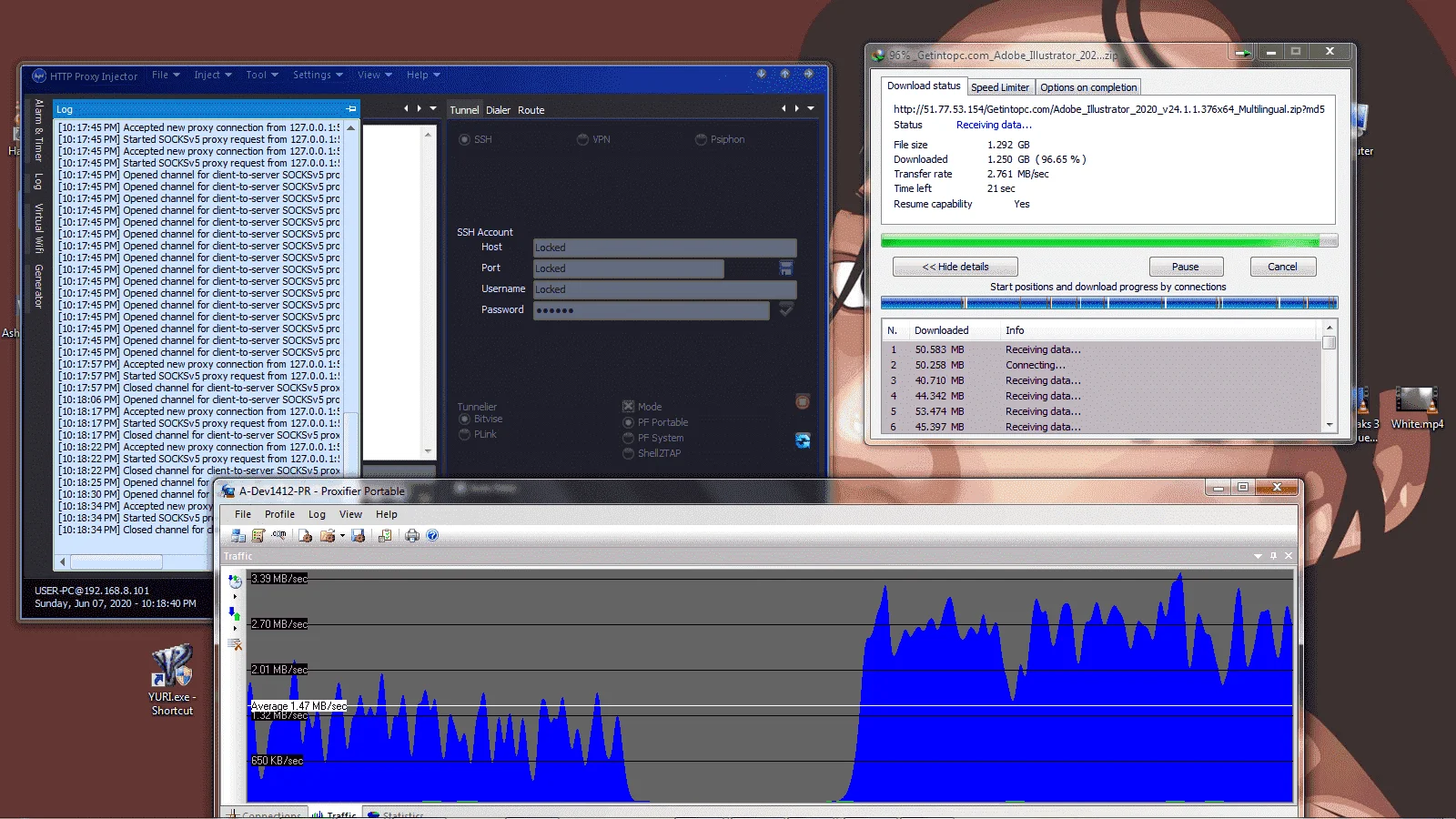The image size is (1456, 819).
Task: Open the Alarm & Timer side tab
Action: point(38,130)
